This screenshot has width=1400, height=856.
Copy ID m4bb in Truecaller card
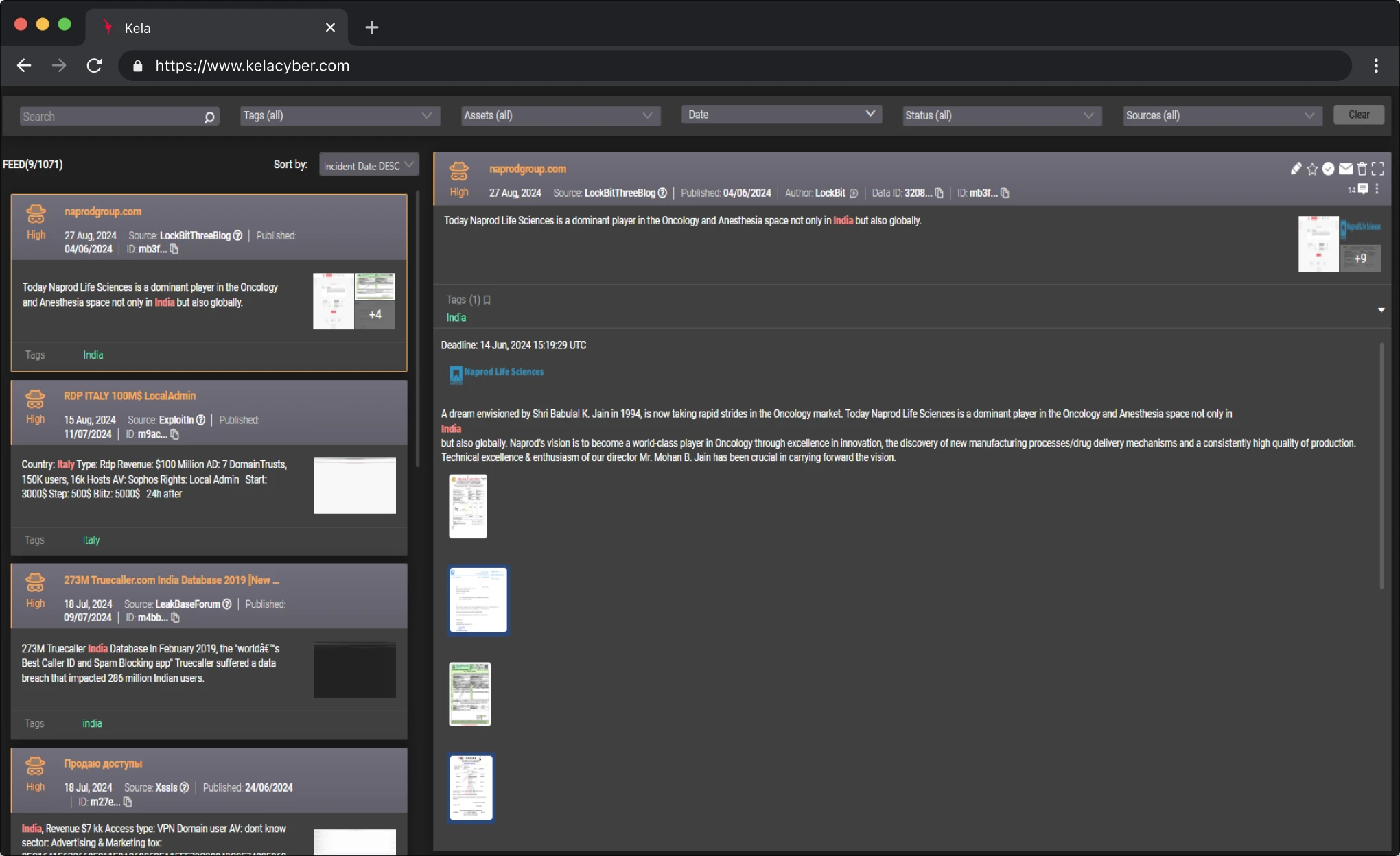(175, 618)
